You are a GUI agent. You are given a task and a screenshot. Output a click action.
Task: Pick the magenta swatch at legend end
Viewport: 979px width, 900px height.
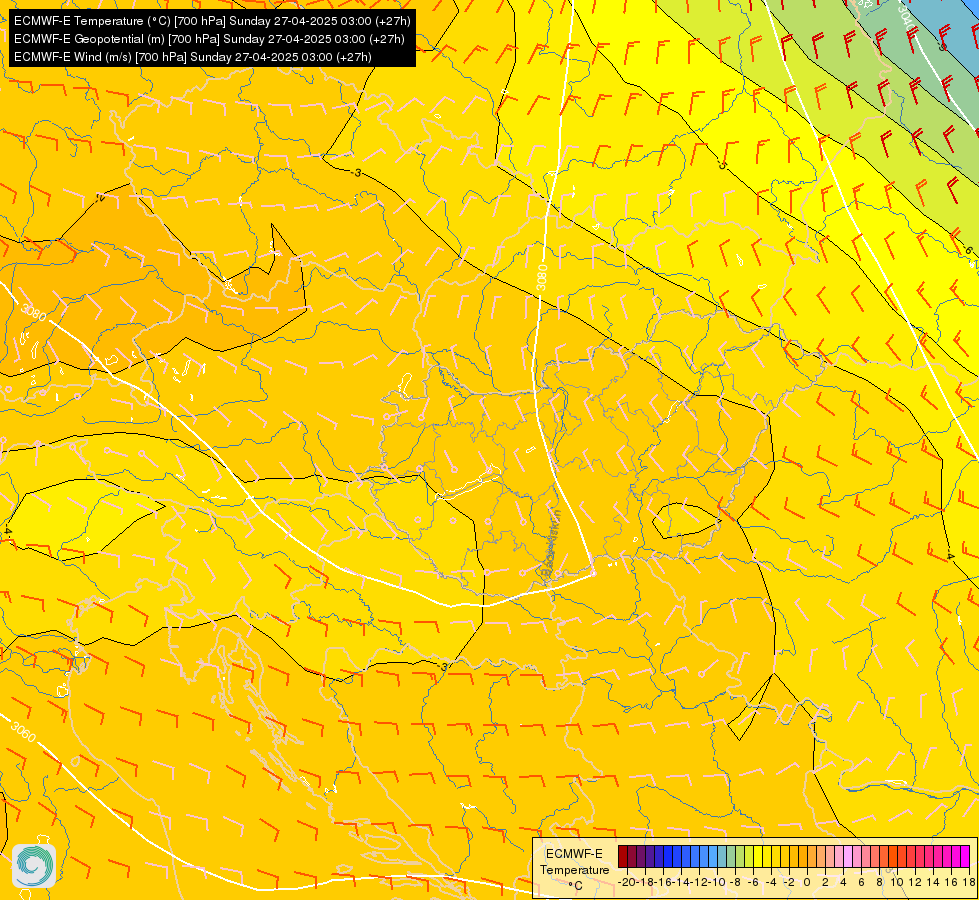(x=965, y=856)
